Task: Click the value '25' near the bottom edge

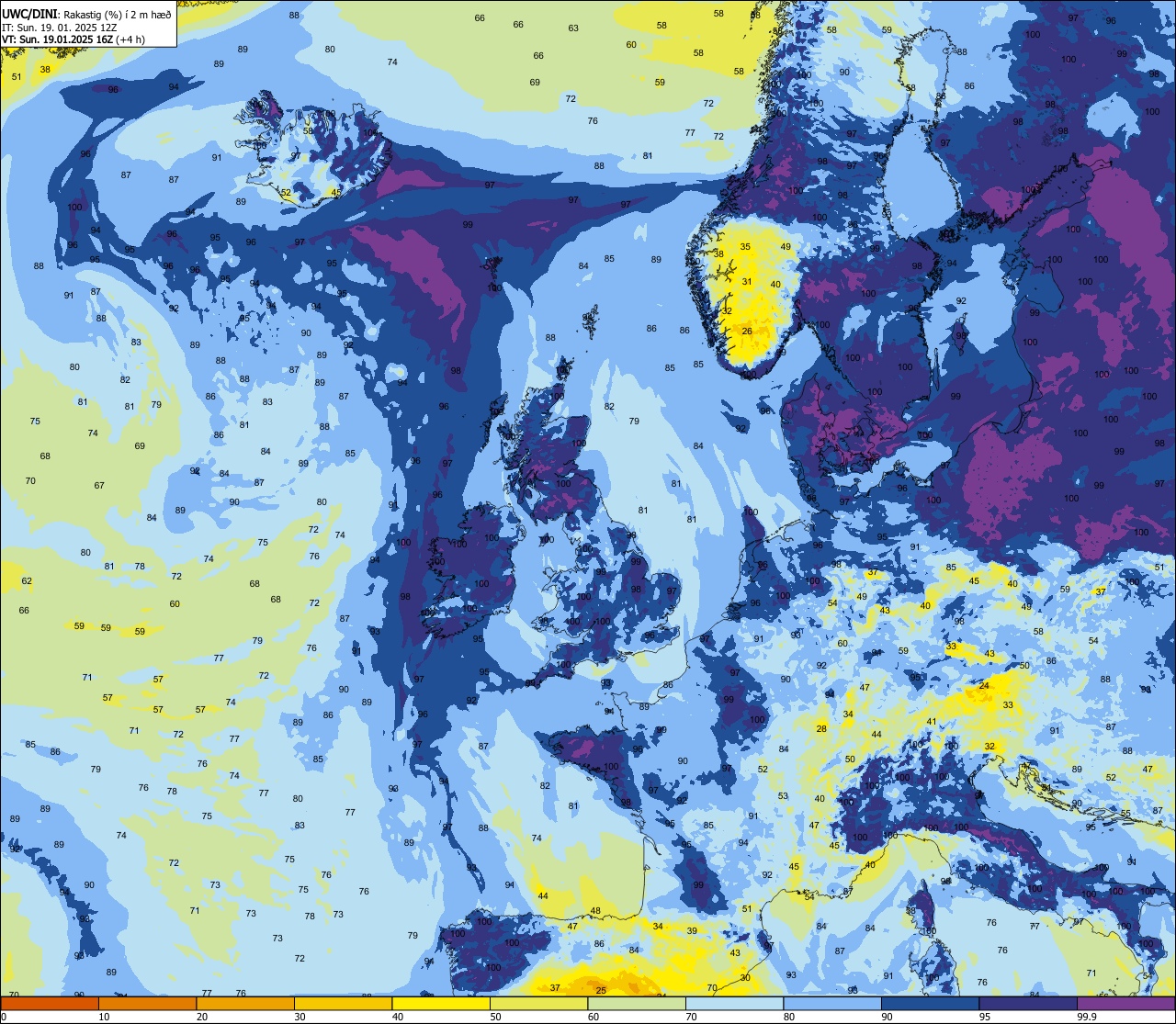Action: pos(601,990)
